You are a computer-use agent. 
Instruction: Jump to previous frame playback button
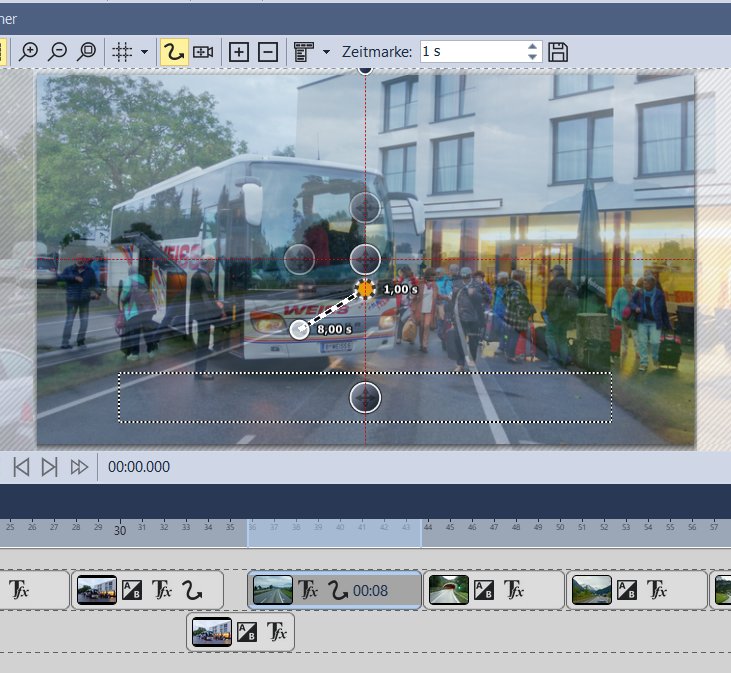pyautogui.click(x=21, y=466)
